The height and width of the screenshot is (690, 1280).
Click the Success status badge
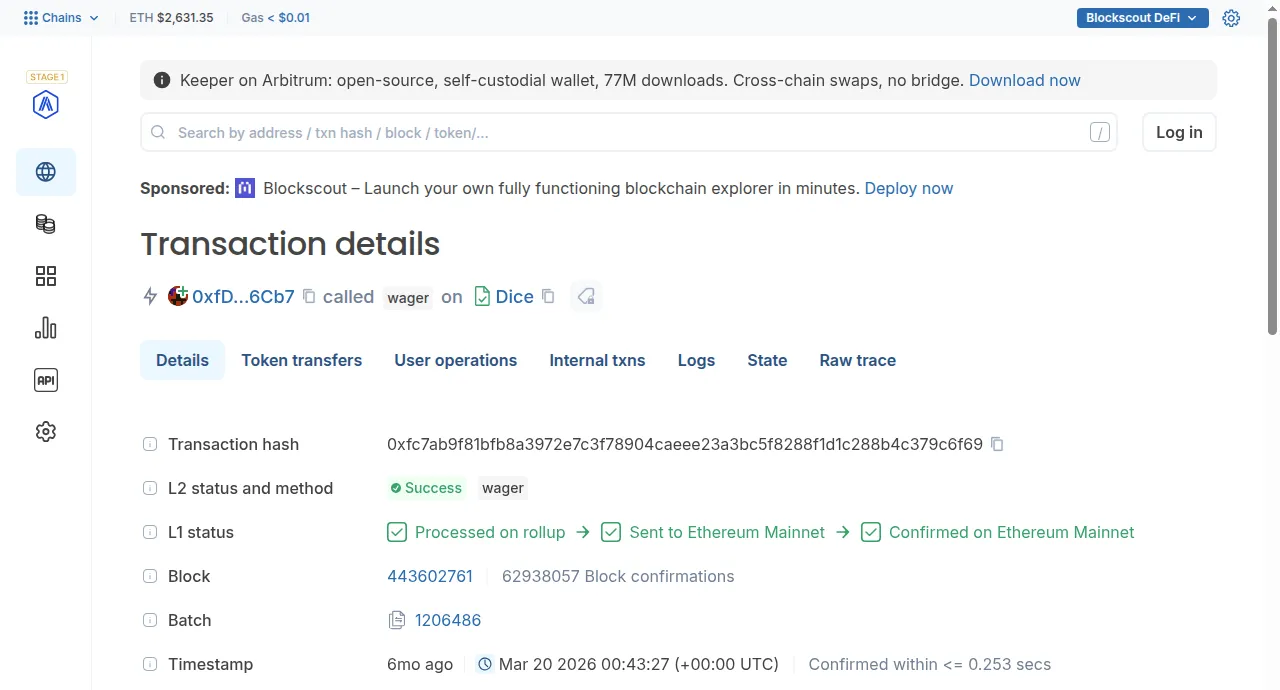click(x=427, y=488)
